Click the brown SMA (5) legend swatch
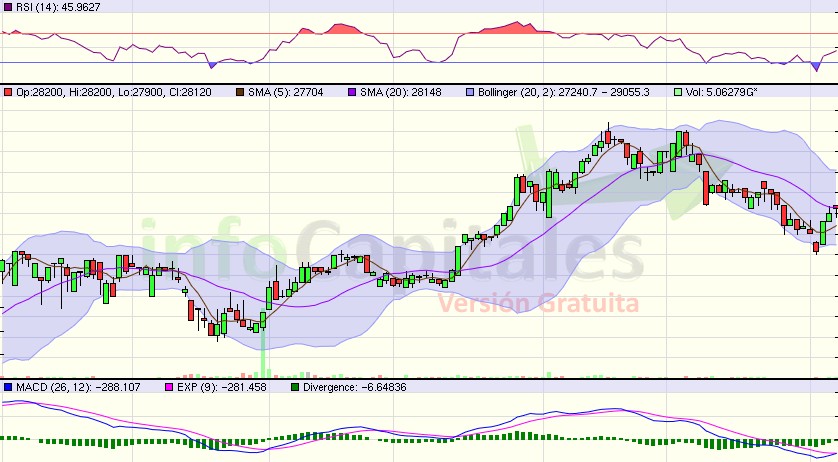Viewport: 838px width, 462px height. tap(240, 92)
